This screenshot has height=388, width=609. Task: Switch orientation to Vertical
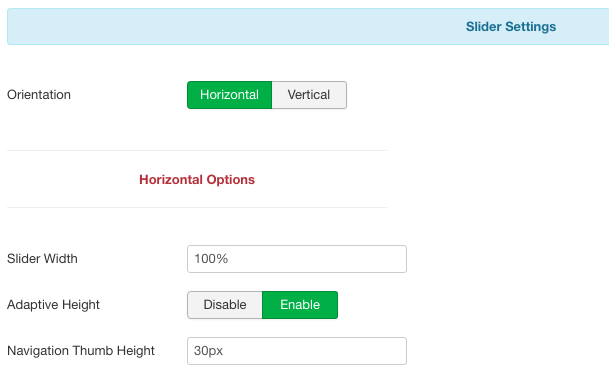pyautogui.click(x=309, y=95)
